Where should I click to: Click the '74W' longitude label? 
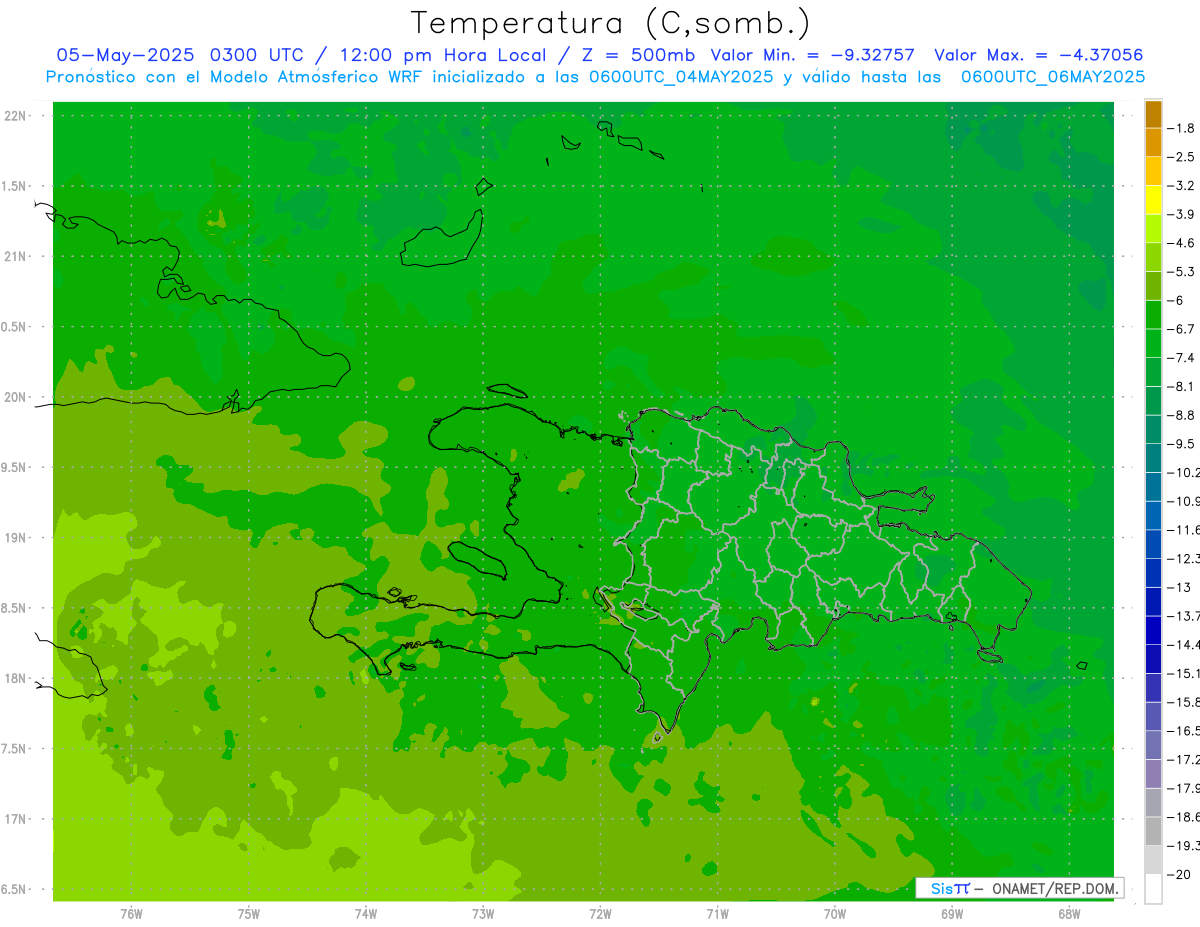tap(366, 914)
